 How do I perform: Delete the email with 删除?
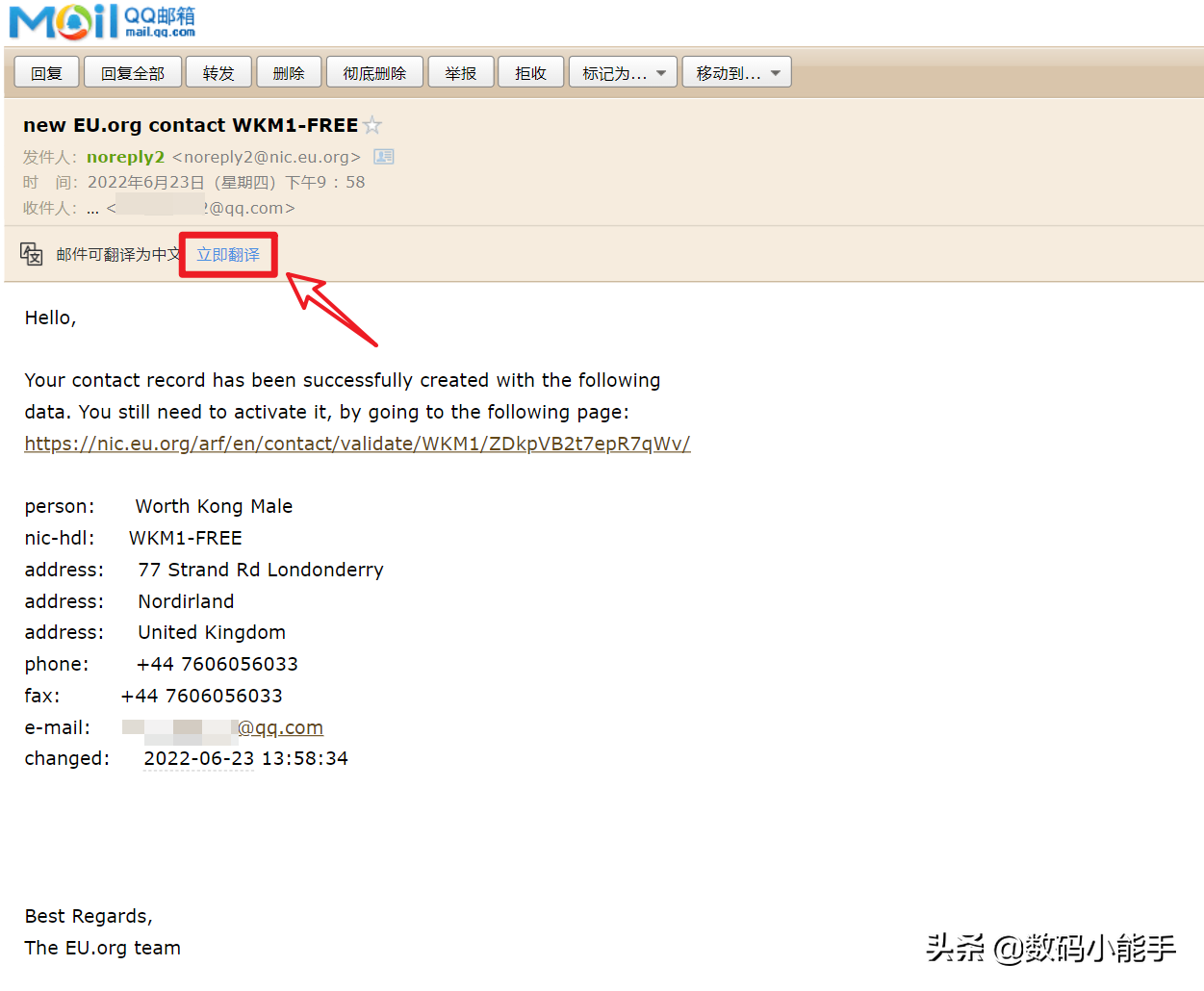[289, 73]
